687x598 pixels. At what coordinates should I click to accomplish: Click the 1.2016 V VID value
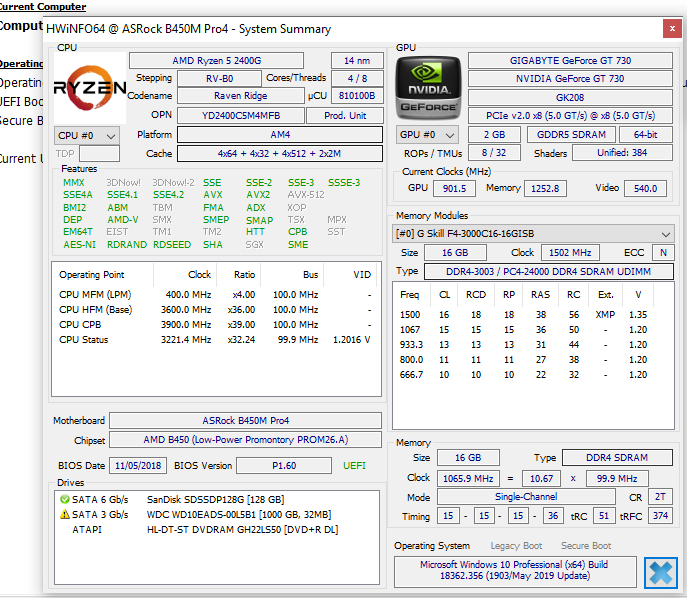pos(351,340)
